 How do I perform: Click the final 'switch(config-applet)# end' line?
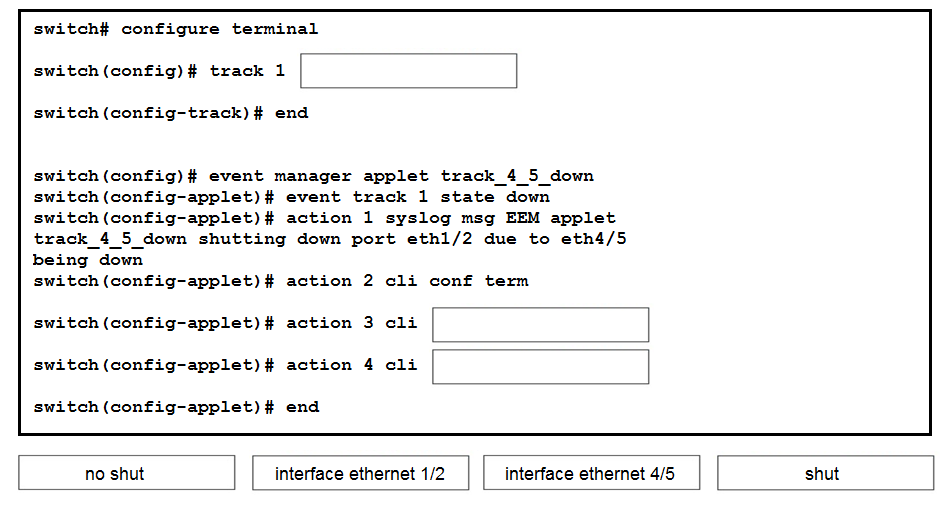pyautogui.click(x=176, y=407)
